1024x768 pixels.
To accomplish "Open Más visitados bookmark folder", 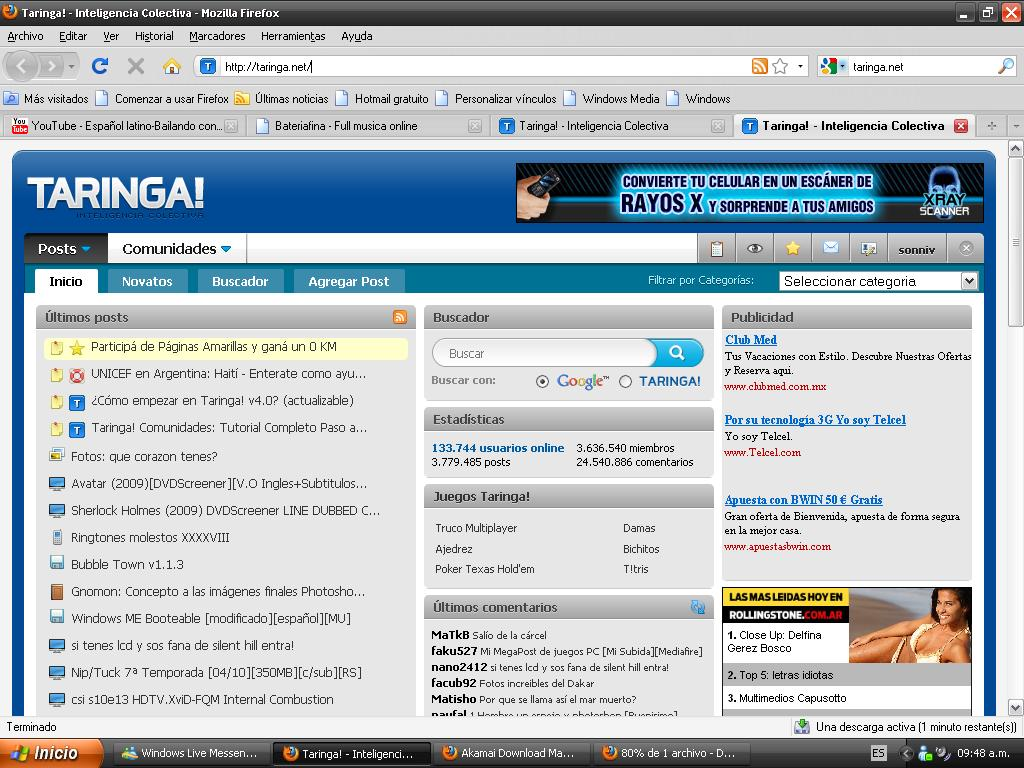I will [46, 99].
